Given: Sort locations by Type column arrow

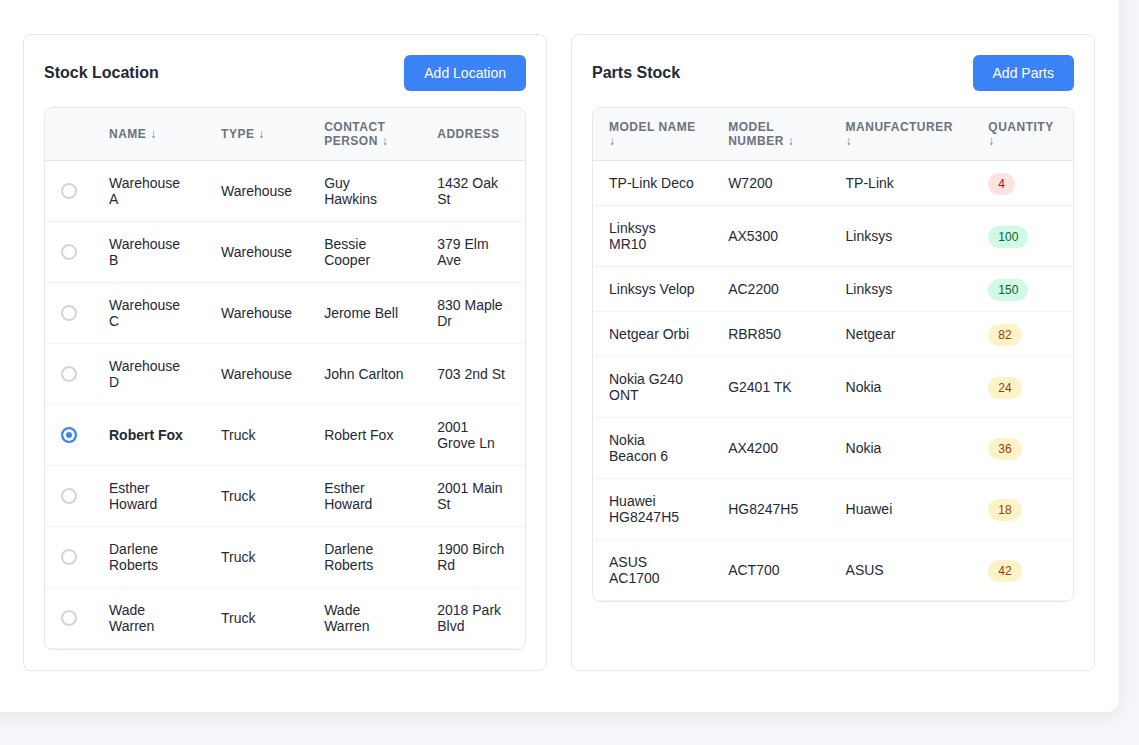Looking at the screenshot, I should (261, 134).
